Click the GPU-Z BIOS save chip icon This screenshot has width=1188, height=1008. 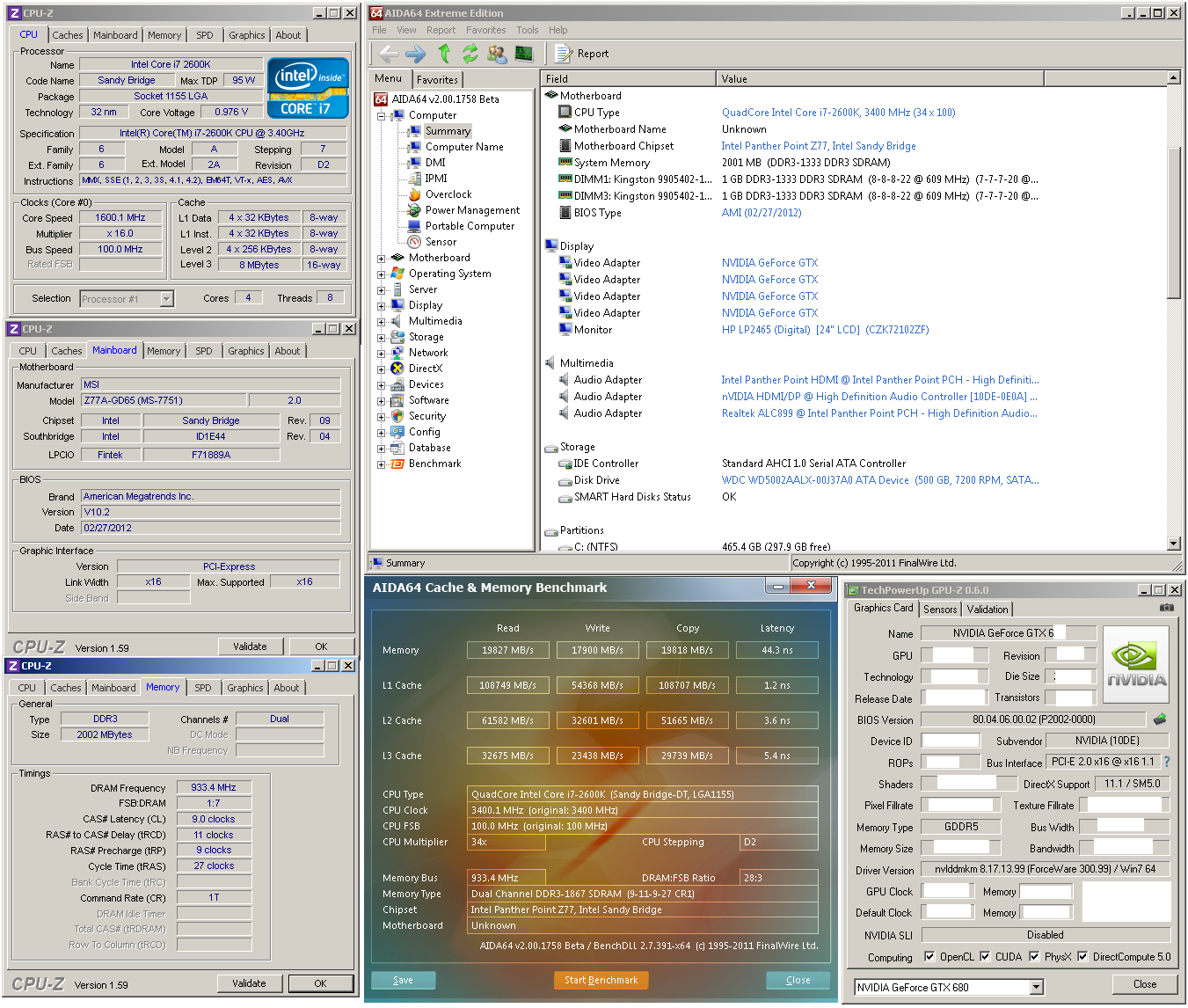point(1160,719)
